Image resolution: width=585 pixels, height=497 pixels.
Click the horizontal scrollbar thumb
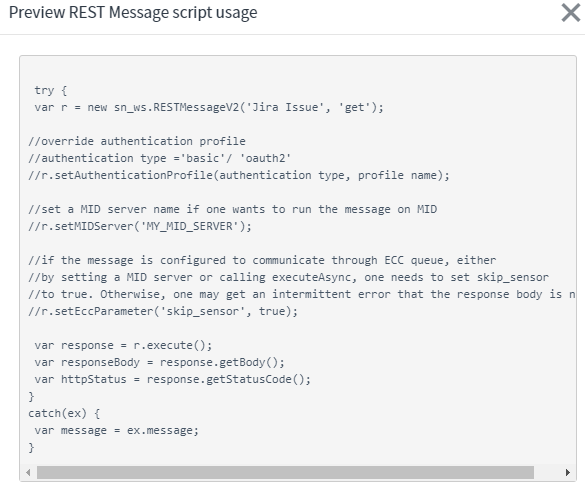285,472
